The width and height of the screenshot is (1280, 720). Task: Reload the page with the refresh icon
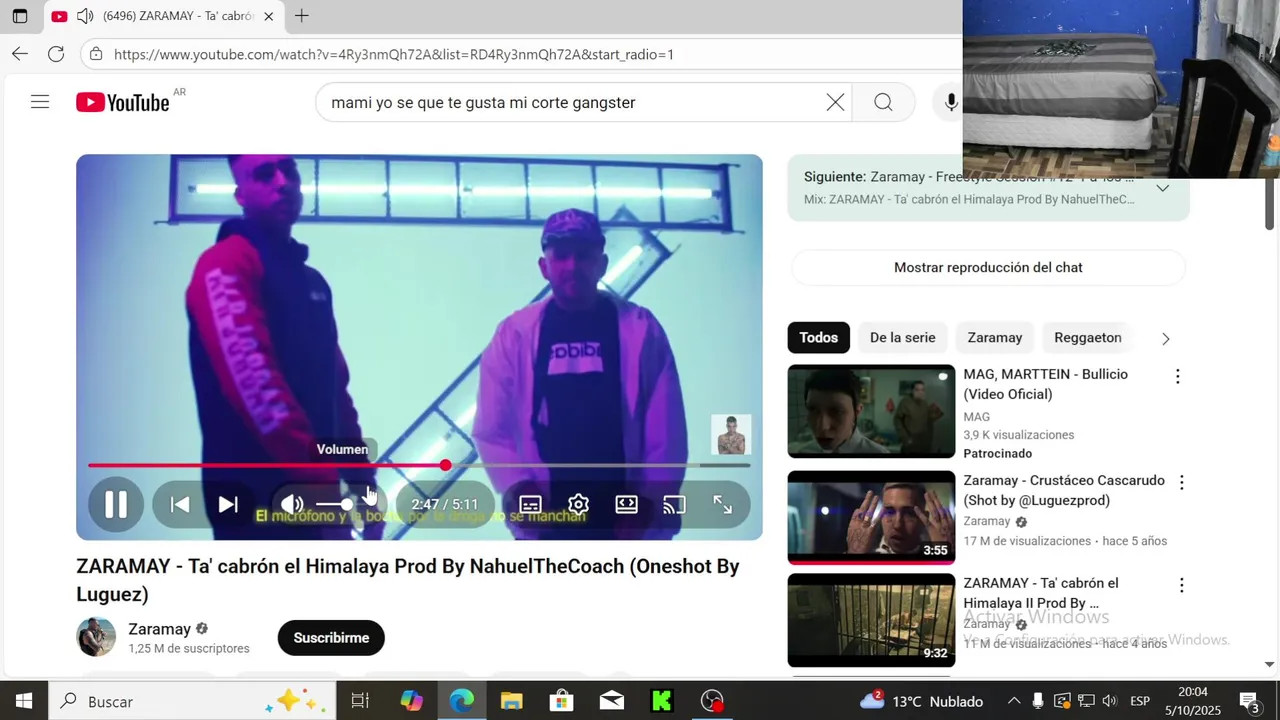click(x=56, y=54)
